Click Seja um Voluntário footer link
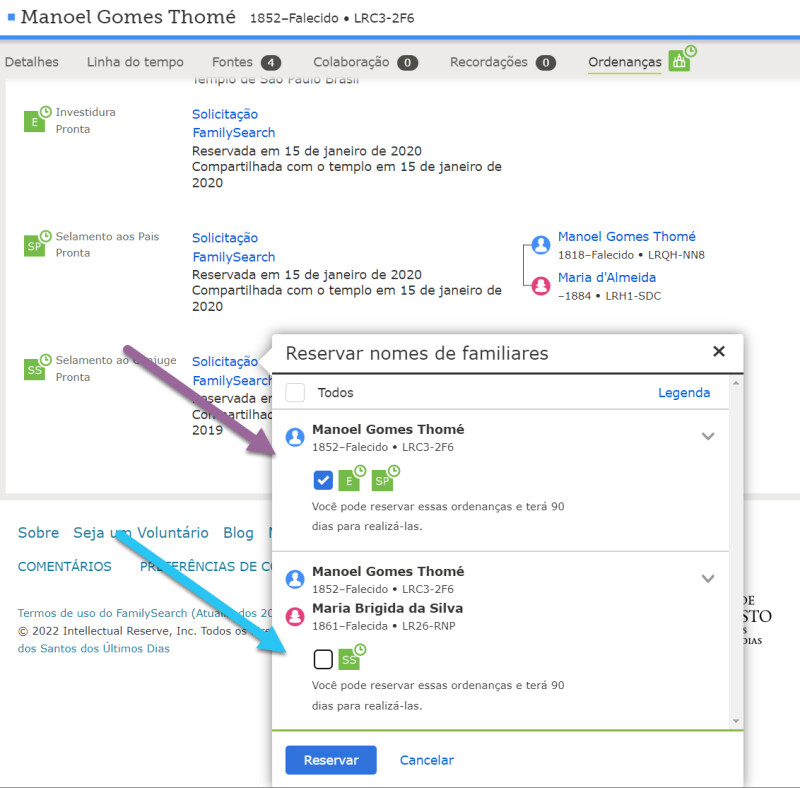The height and width of the screenshot is (788, 800). tap(141, 532)
